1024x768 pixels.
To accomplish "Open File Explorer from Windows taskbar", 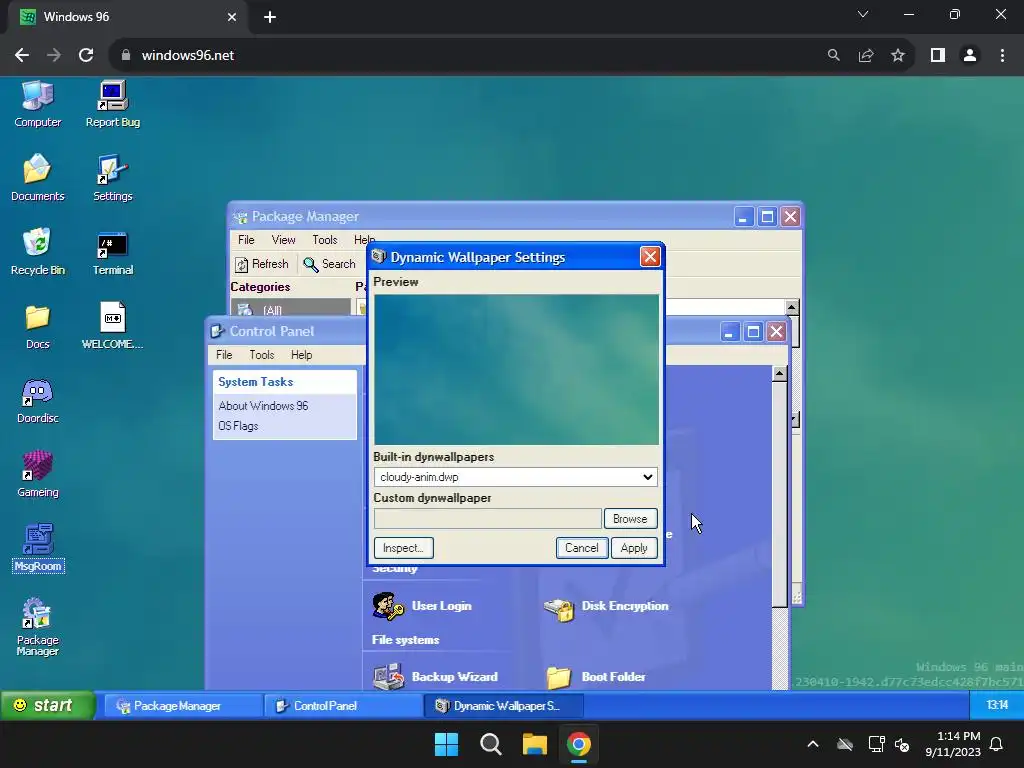I will coord(534,744).
